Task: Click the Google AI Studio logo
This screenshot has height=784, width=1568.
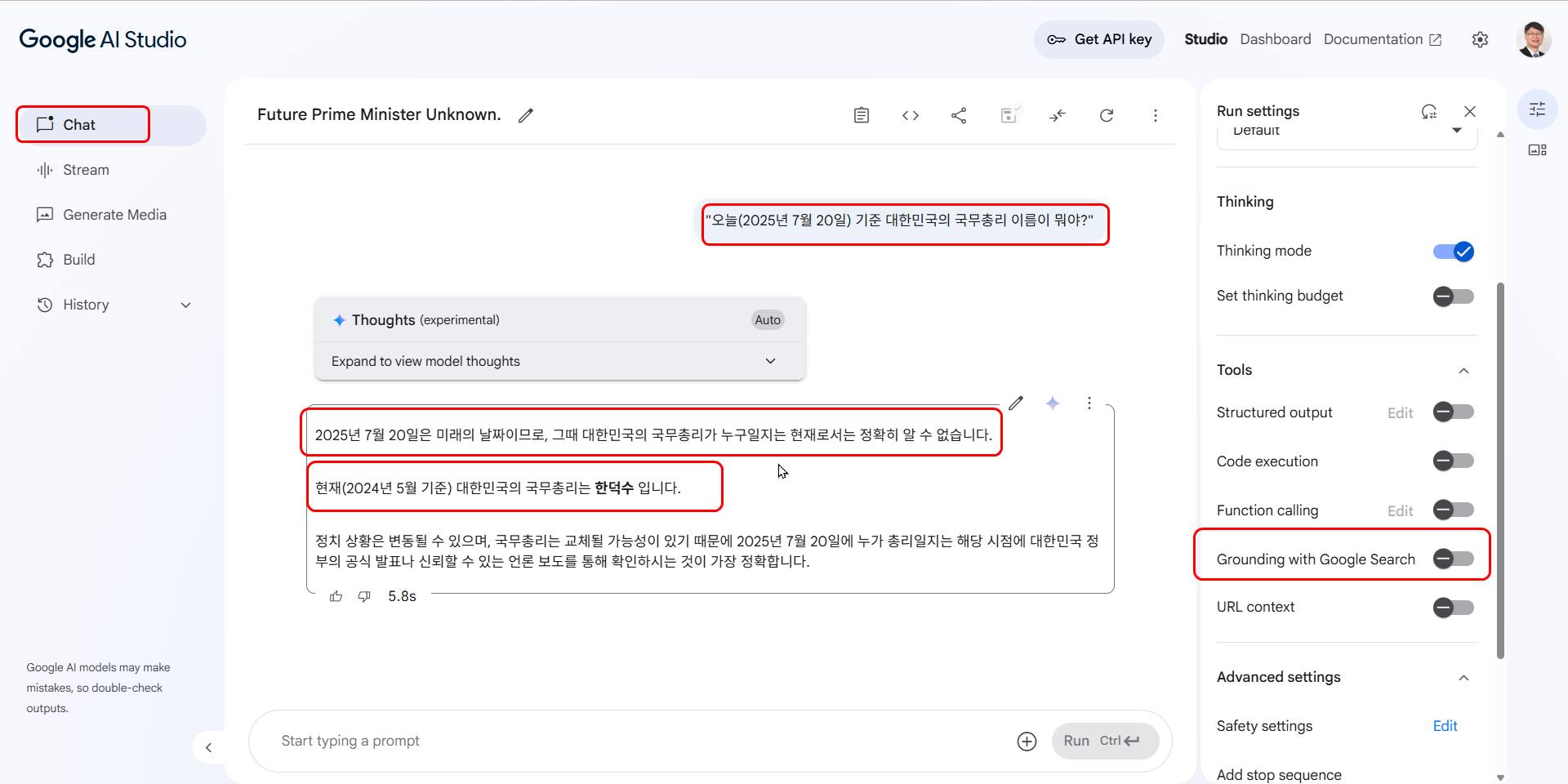Action: pyautogui.click(x=103, y=39)
